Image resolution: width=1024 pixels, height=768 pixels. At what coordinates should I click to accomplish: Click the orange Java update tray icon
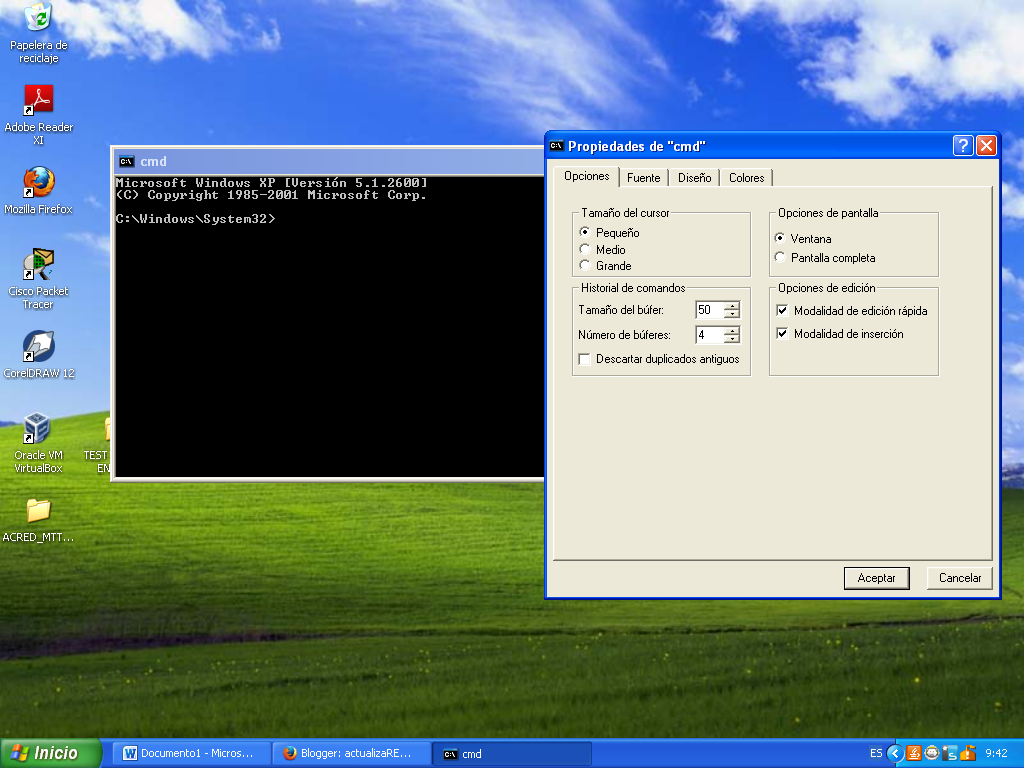914,754
